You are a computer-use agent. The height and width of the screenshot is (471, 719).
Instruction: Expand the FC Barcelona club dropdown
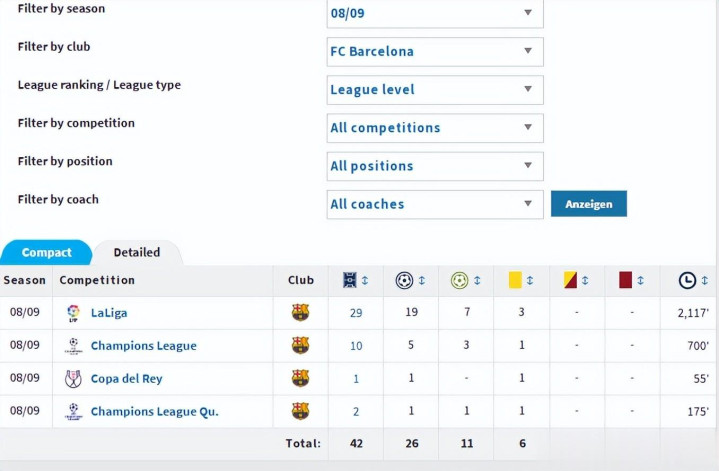435,51
